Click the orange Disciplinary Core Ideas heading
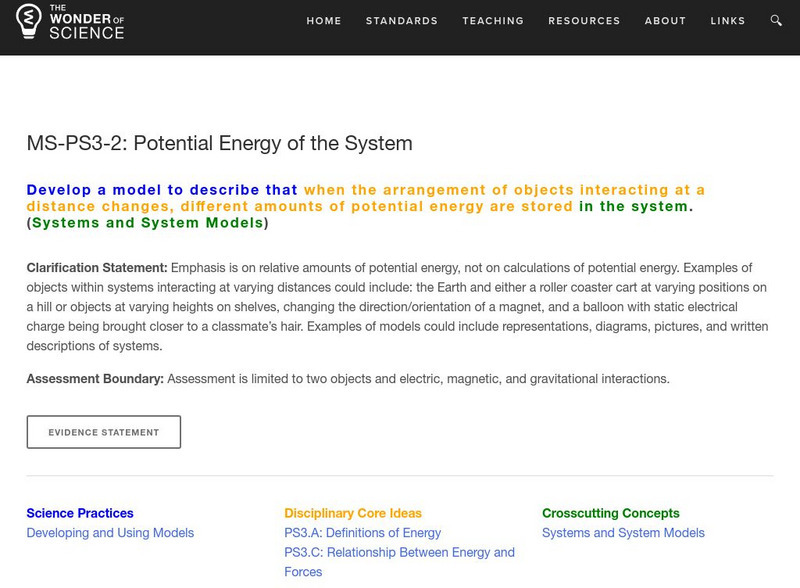Viewport: 800px width, 588px height. (x=353, y=513)
